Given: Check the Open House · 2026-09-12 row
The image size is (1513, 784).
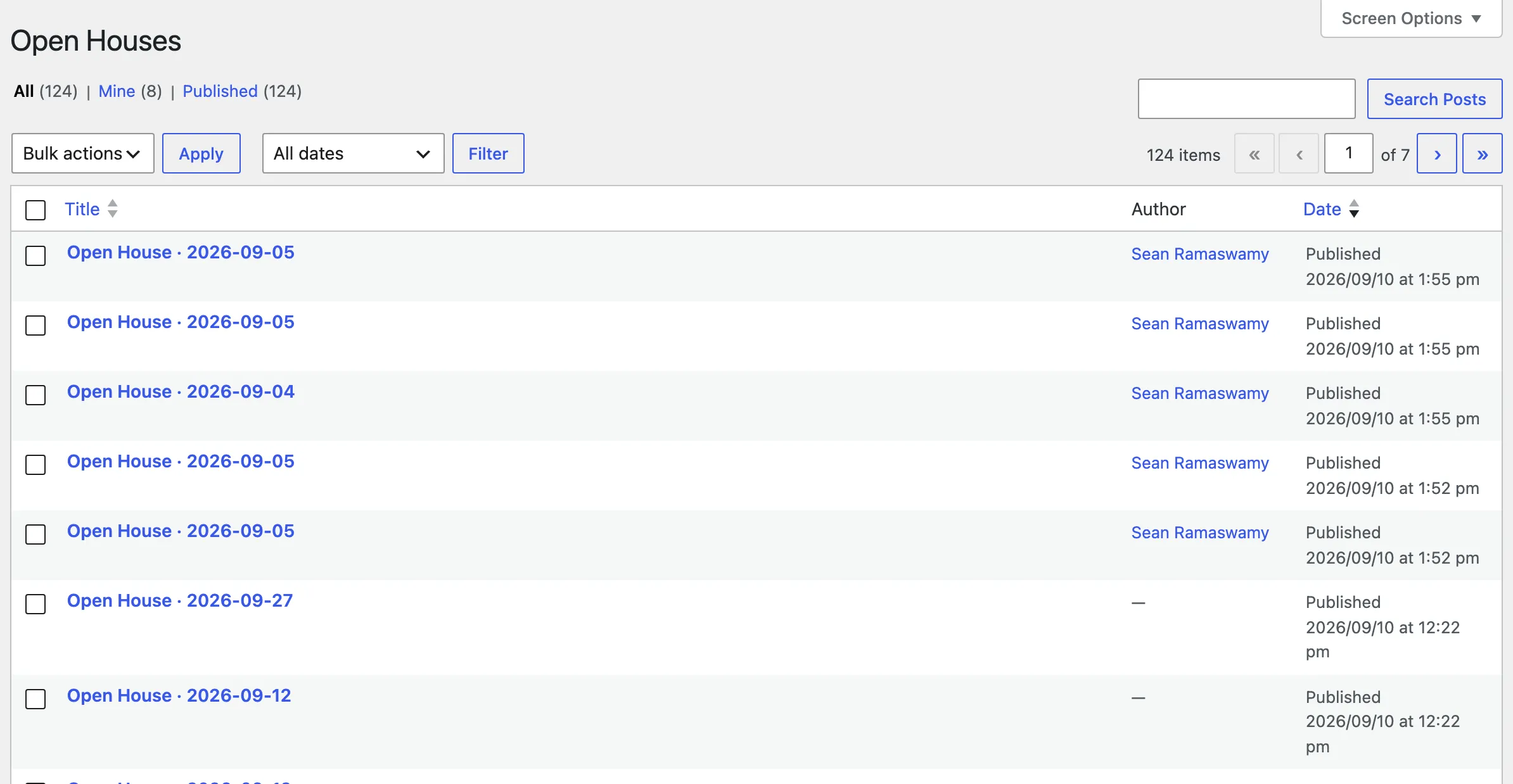Looking at the screenshot, I should coord(35,699).
